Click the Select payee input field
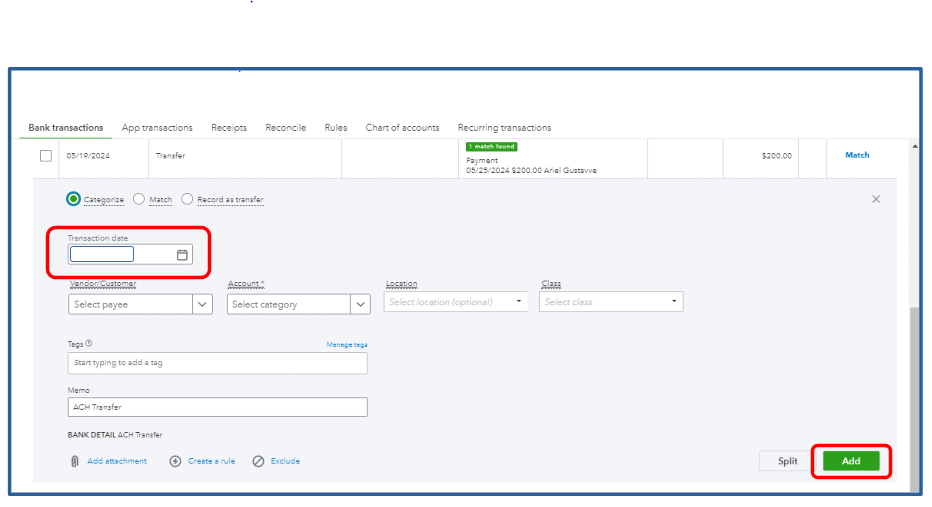The width and height of the screenshot is (932, 507). tap(130, 304)
